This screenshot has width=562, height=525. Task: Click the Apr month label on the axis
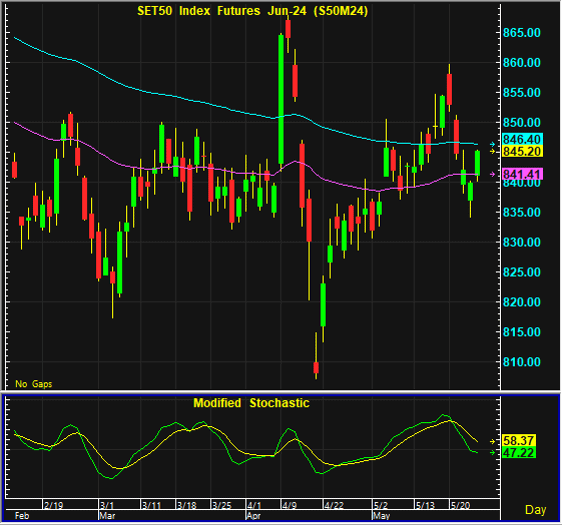(254, 516)
